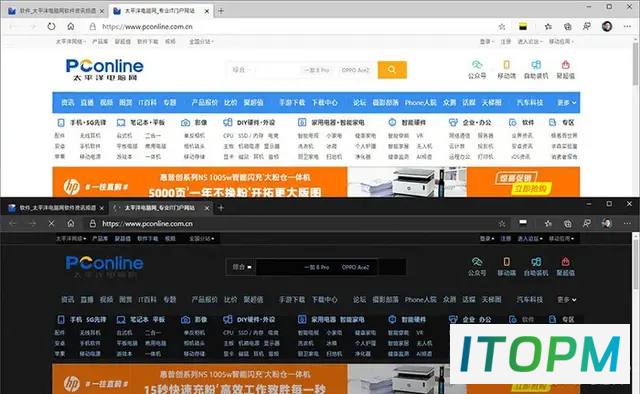Click the PConline logo in the light page
The height and width of the screenshot is (394, 640).
pyautogui.click(x=104, y=69)
